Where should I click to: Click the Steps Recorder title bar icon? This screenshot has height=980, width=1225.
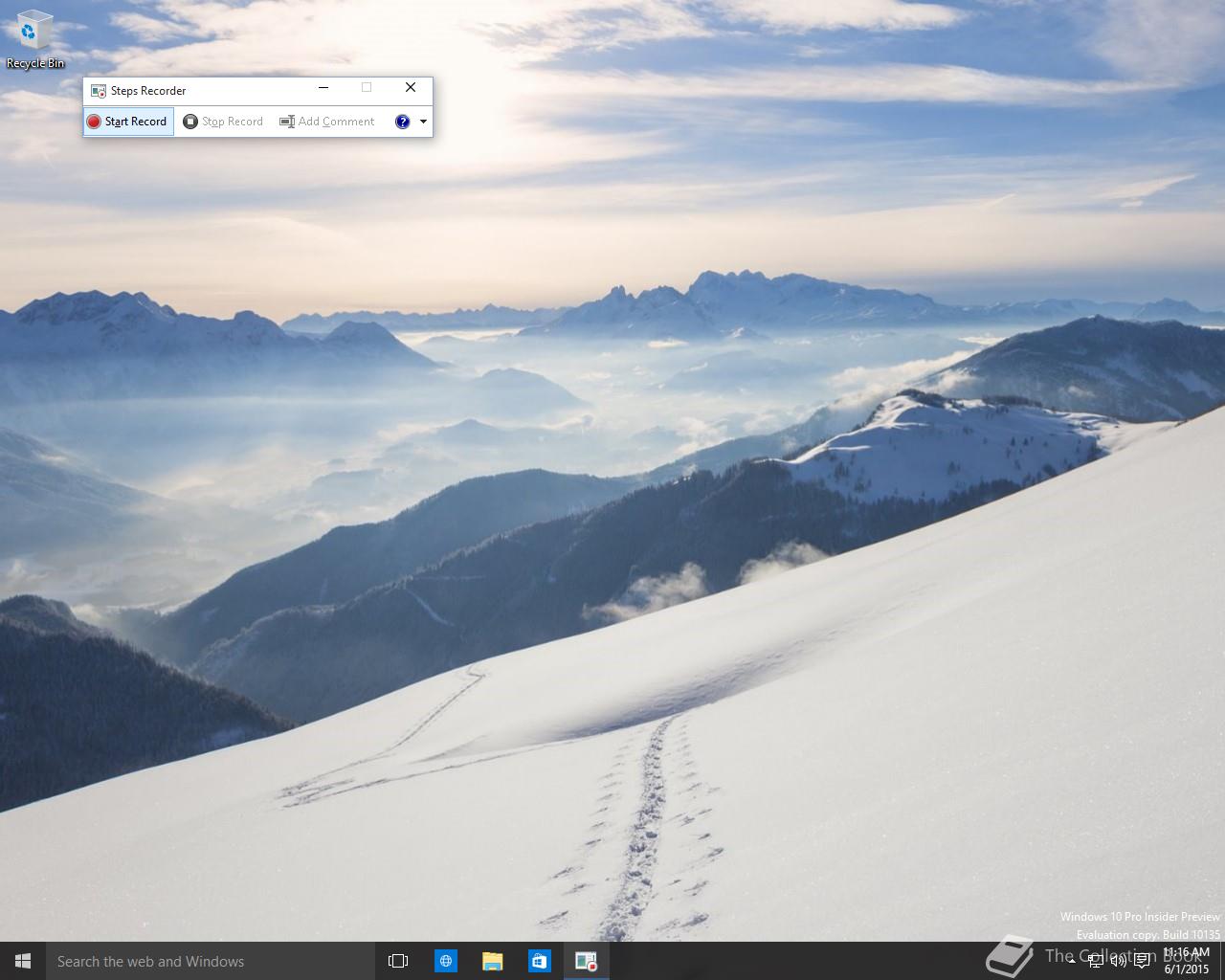(x=99, y=91)
